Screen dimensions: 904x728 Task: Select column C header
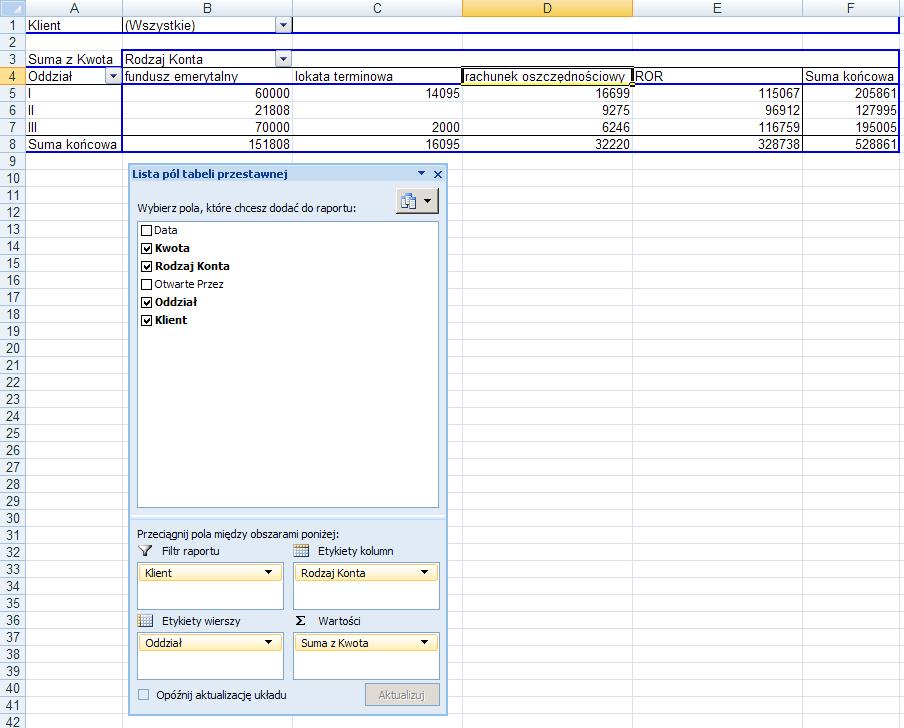[377, 8]
